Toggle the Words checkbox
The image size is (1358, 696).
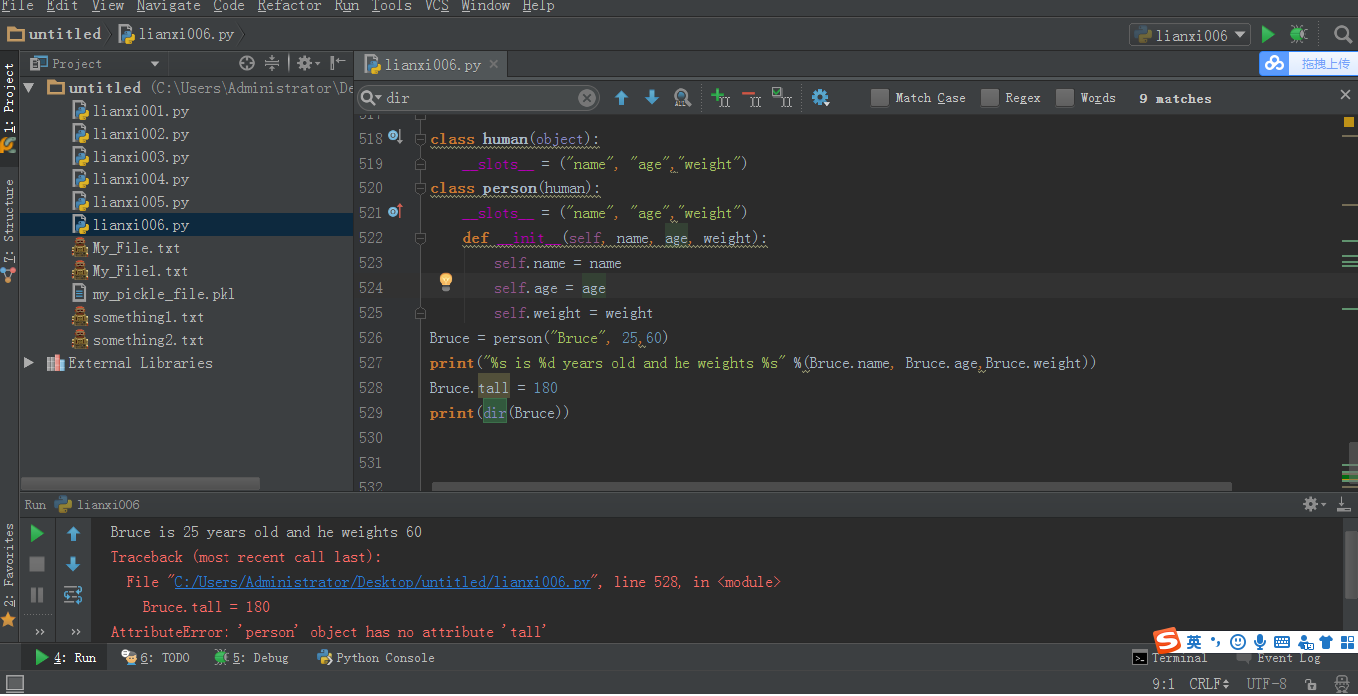pos(1065,98)
